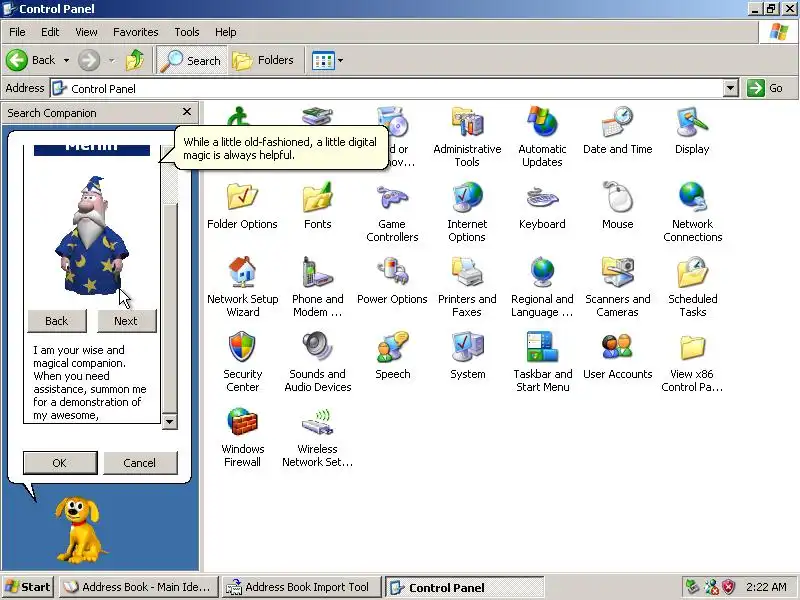Open the Favorites menu
Viewport: 800px width, 600px height.
click(x=136, y=32)
